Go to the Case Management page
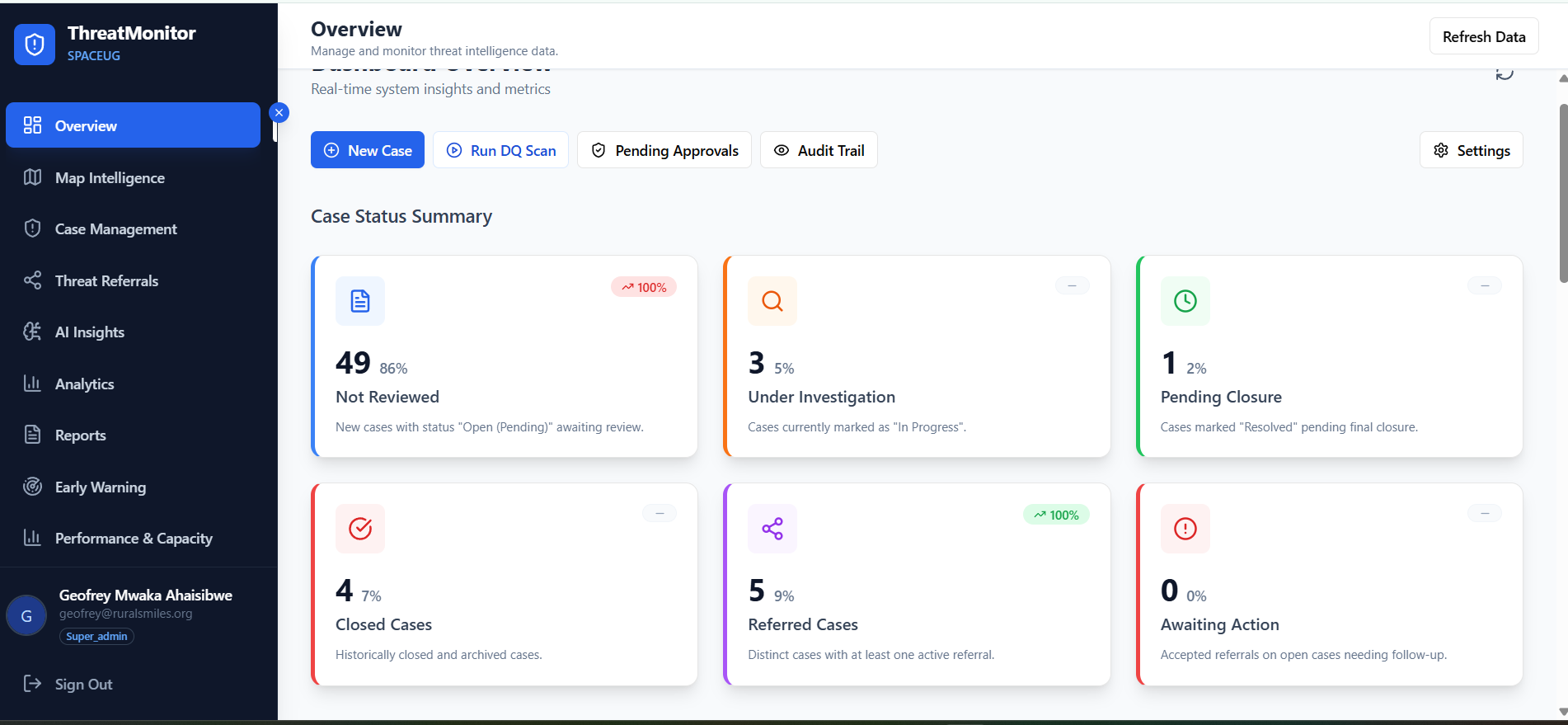The width and height of the screenshot is (1568, 725). coord(115,229)
